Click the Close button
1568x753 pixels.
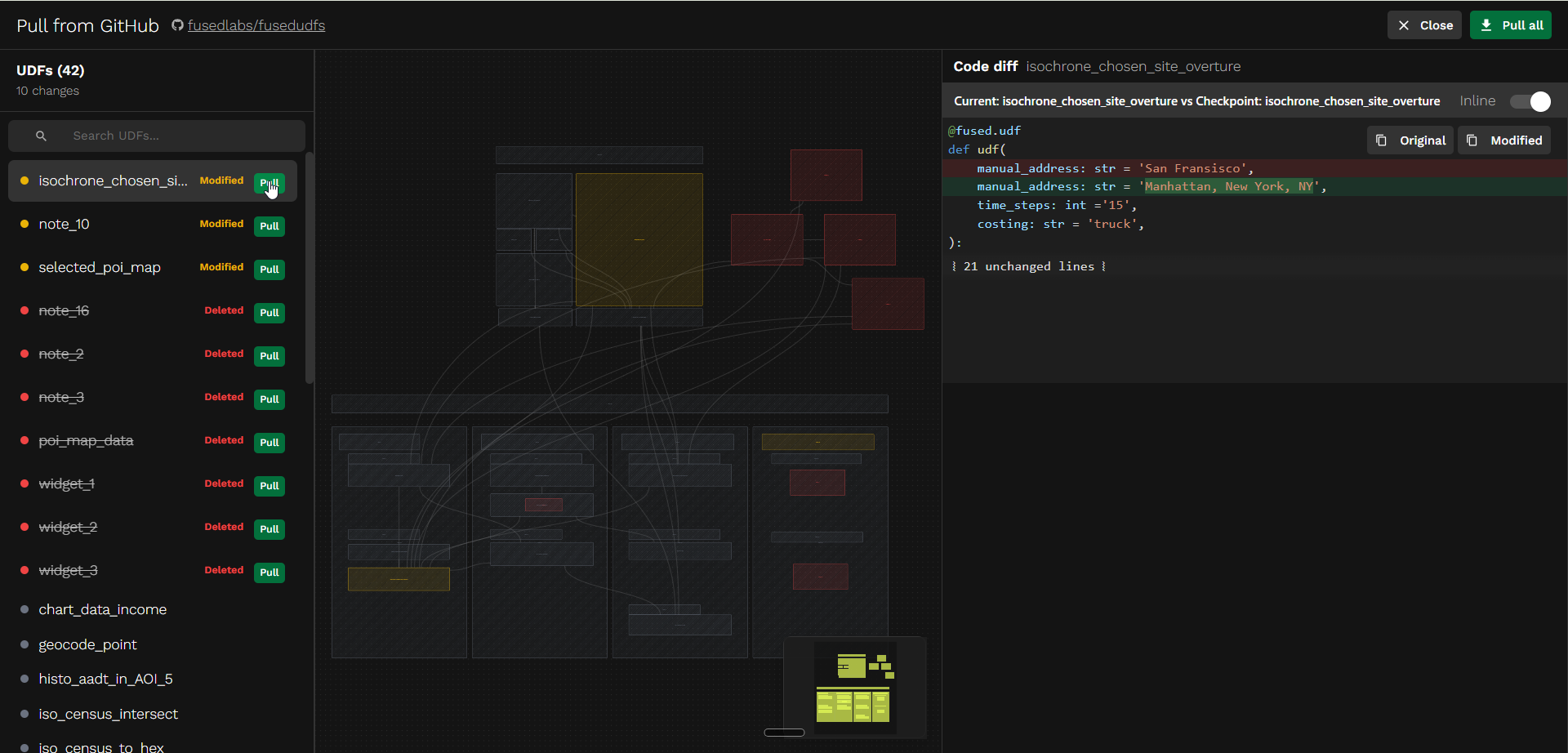tap(1424, 25)
